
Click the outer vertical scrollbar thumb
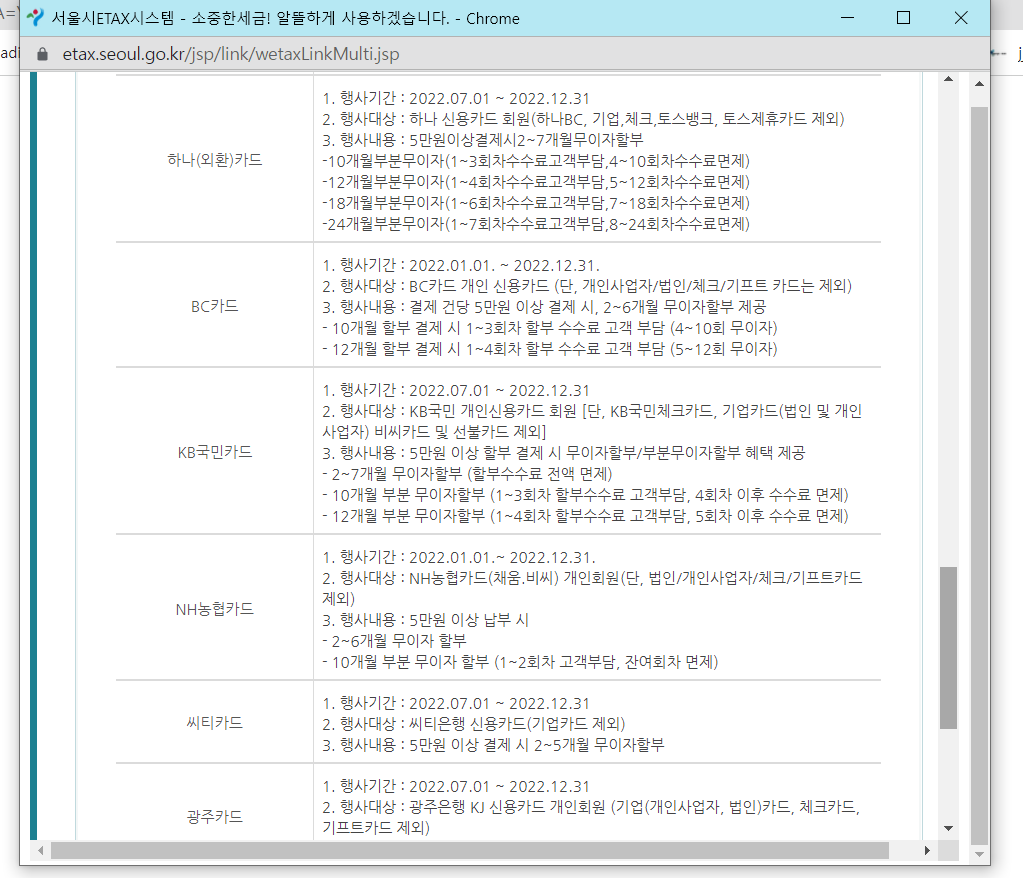pyautogui.click(x=979, y=476)
